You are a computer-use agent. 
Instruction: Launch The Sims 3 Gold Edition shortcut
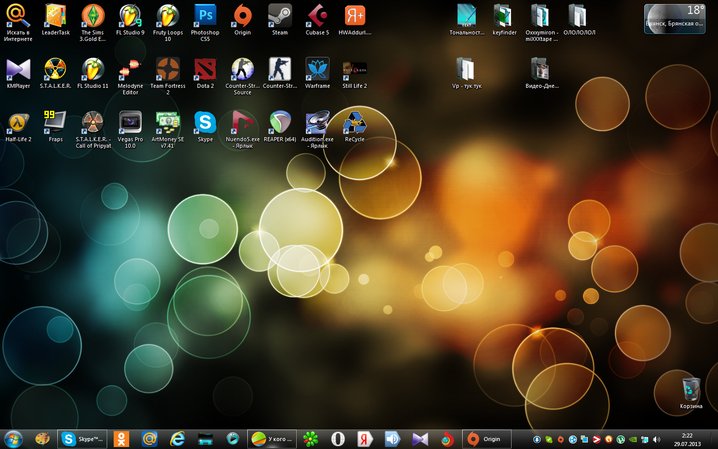click(93, 23)
